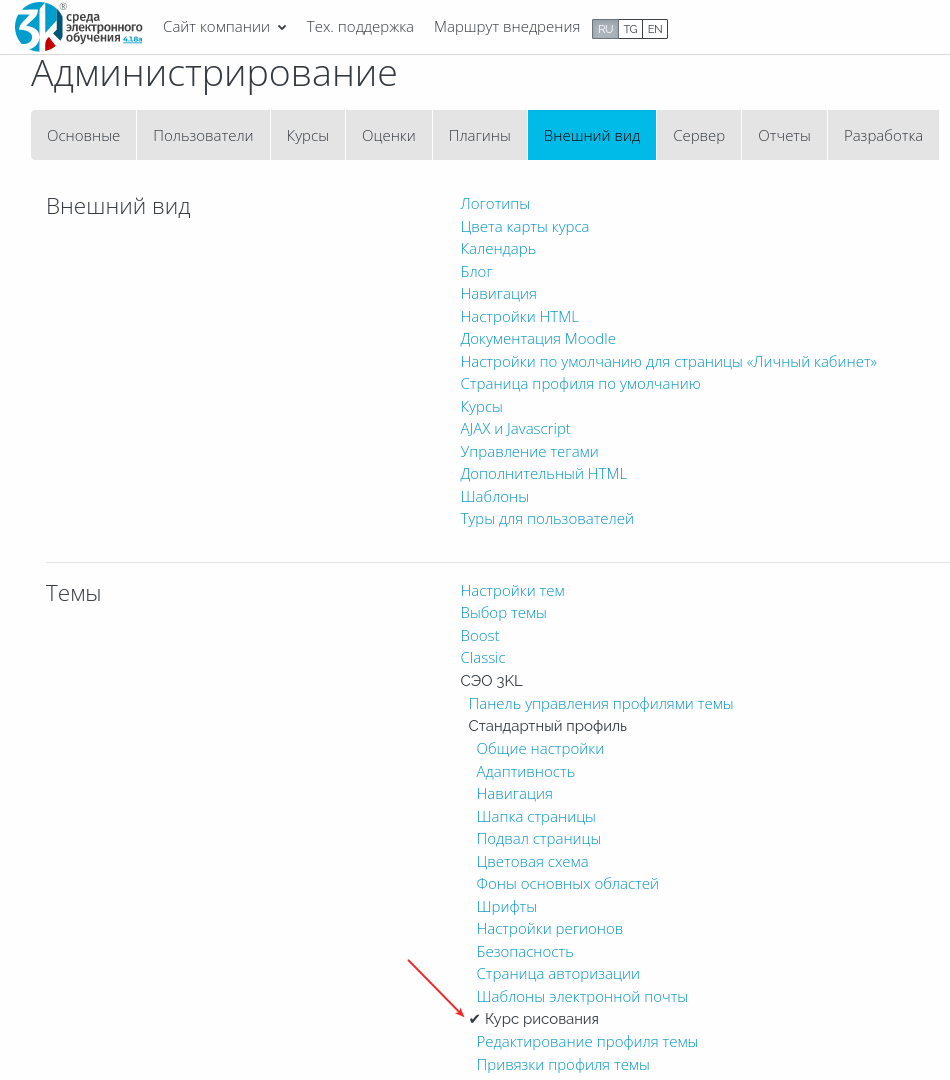Image resolution: width=950 pixels, height=1080 pixels.
Task: Open Туры для пользователей link
Action: coord(546,519)
